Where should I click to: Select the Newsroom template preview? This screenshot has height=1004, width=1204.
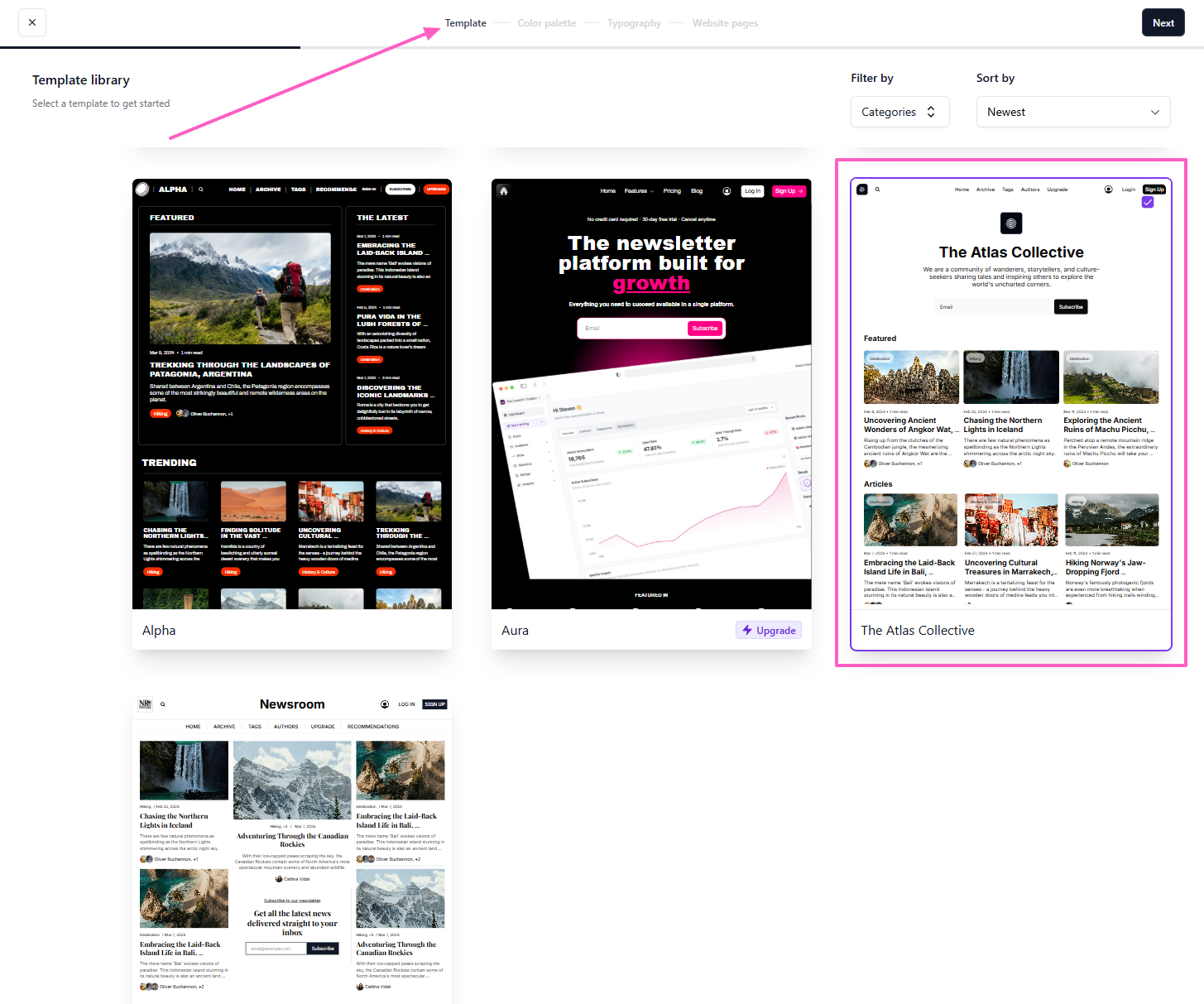pos(292,844)
